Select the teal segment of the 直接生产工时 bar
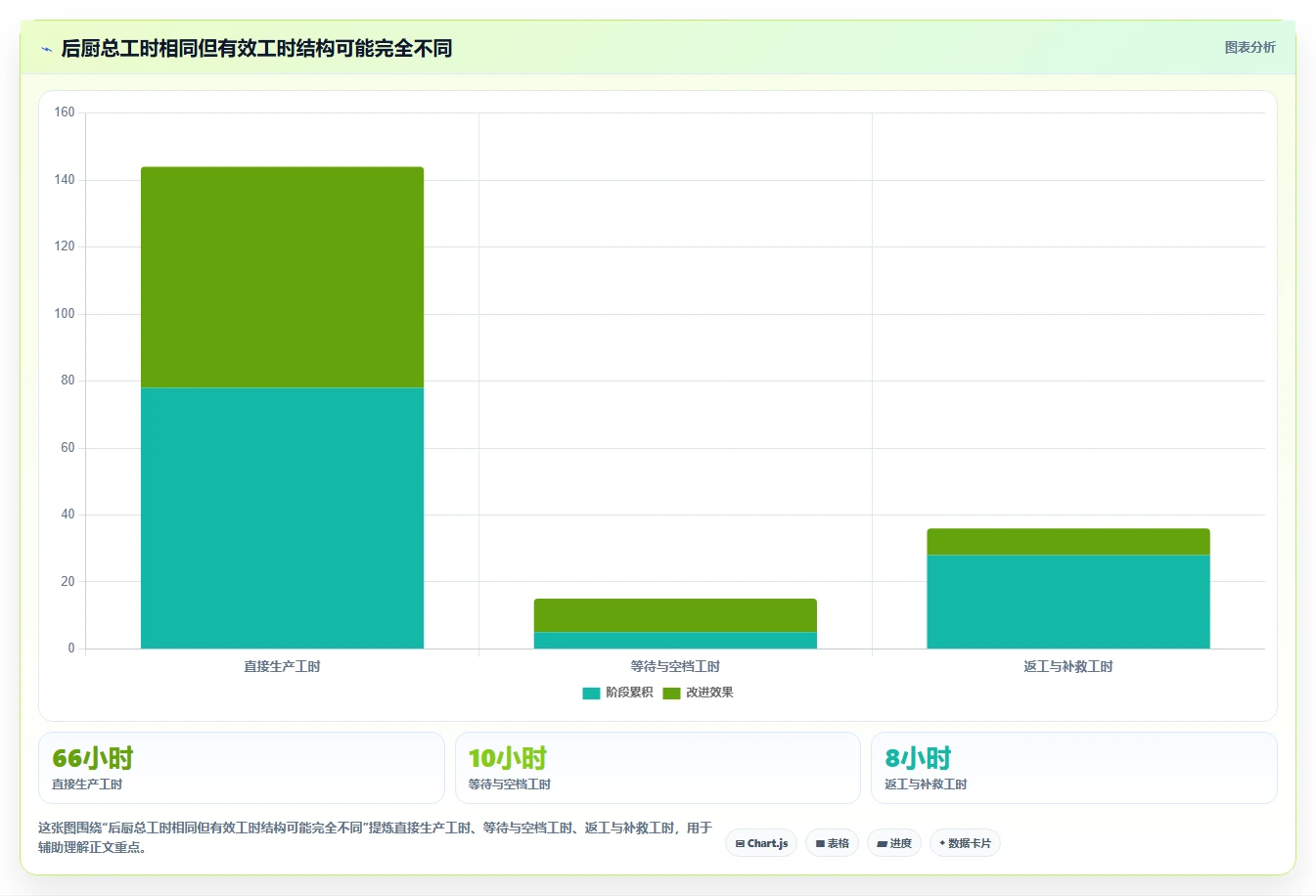Image resolution: width=1316 pixels, height=896 pixels. click(x=282, y=518)
